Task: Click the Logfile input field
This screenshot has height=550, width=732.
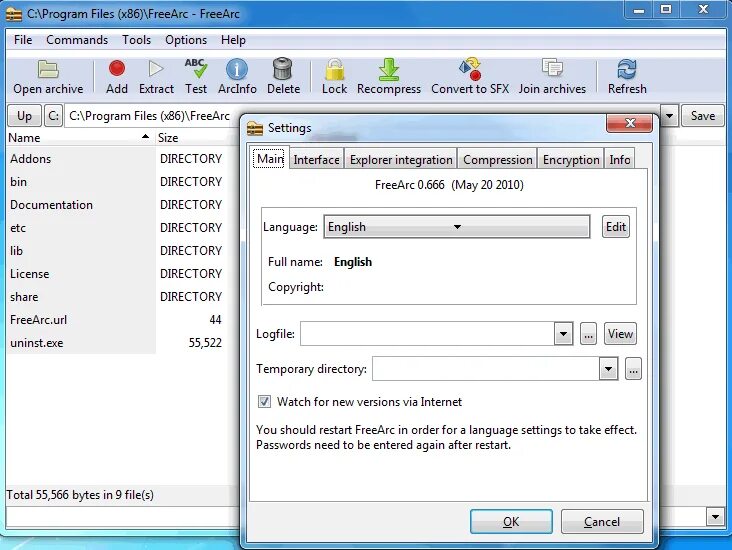Action: tap(427, 334)
